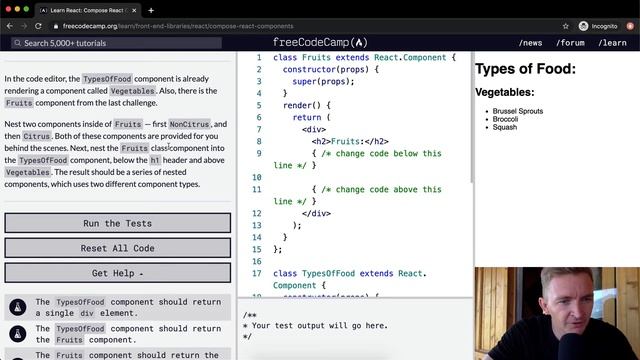Click 'class Fruits extends React.Component' code line

click(364, 58)
